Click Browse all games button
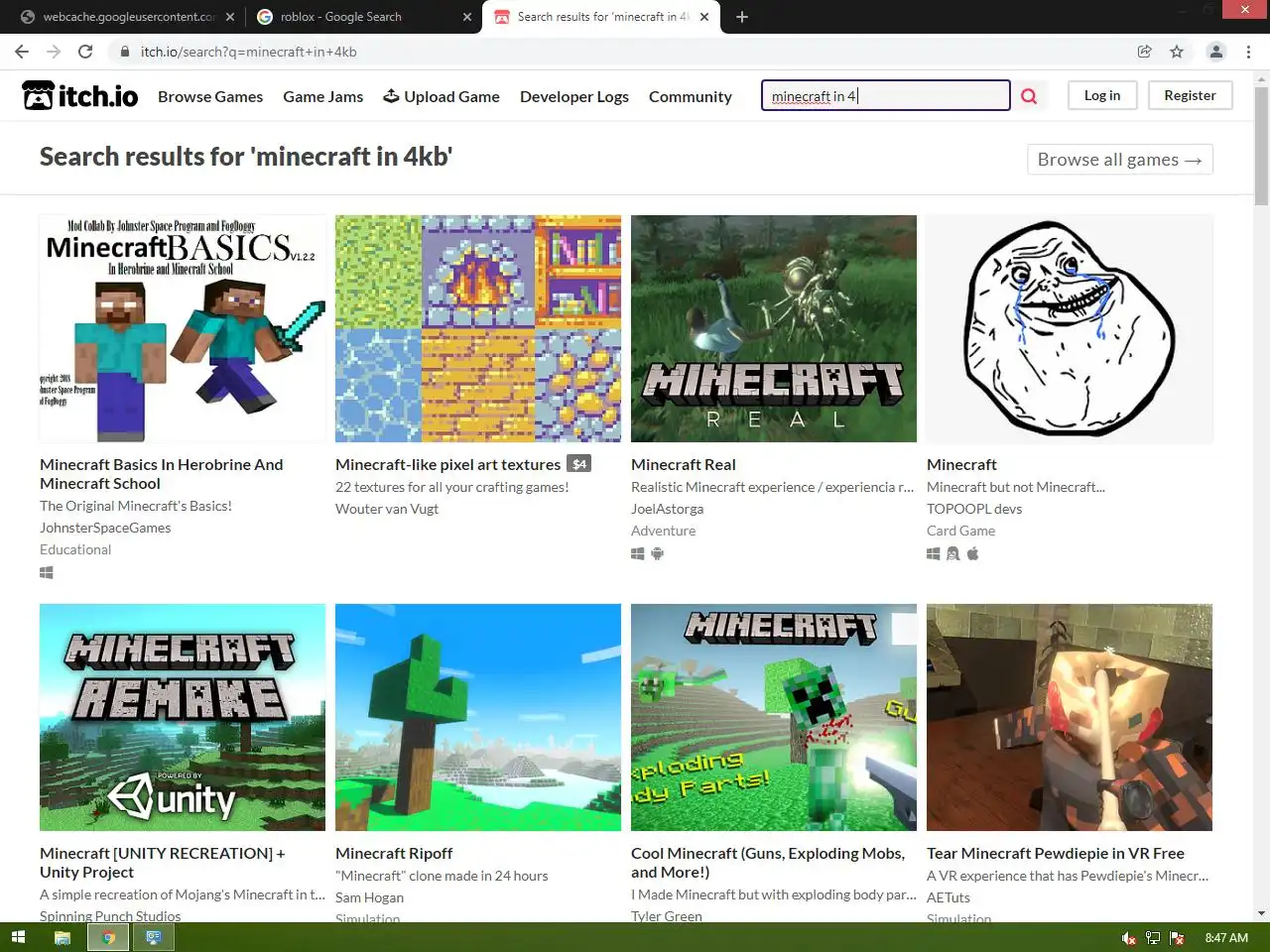 [x=1120, y=160]
